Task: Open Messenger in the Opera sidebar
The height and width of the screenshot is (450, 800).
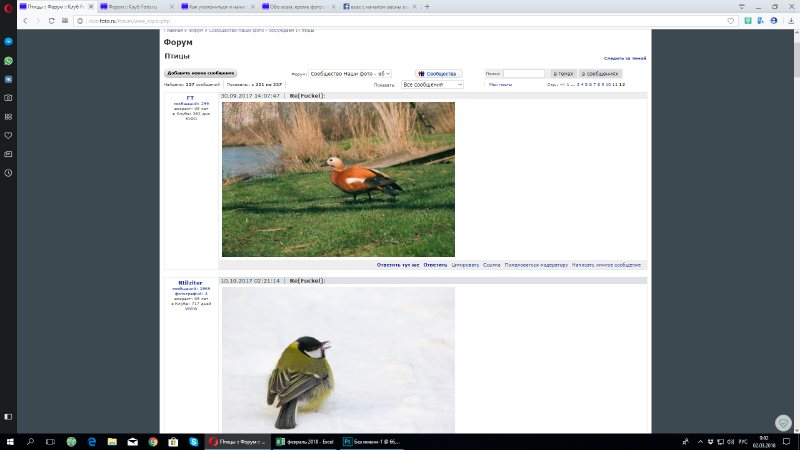Action: (8, 43)
